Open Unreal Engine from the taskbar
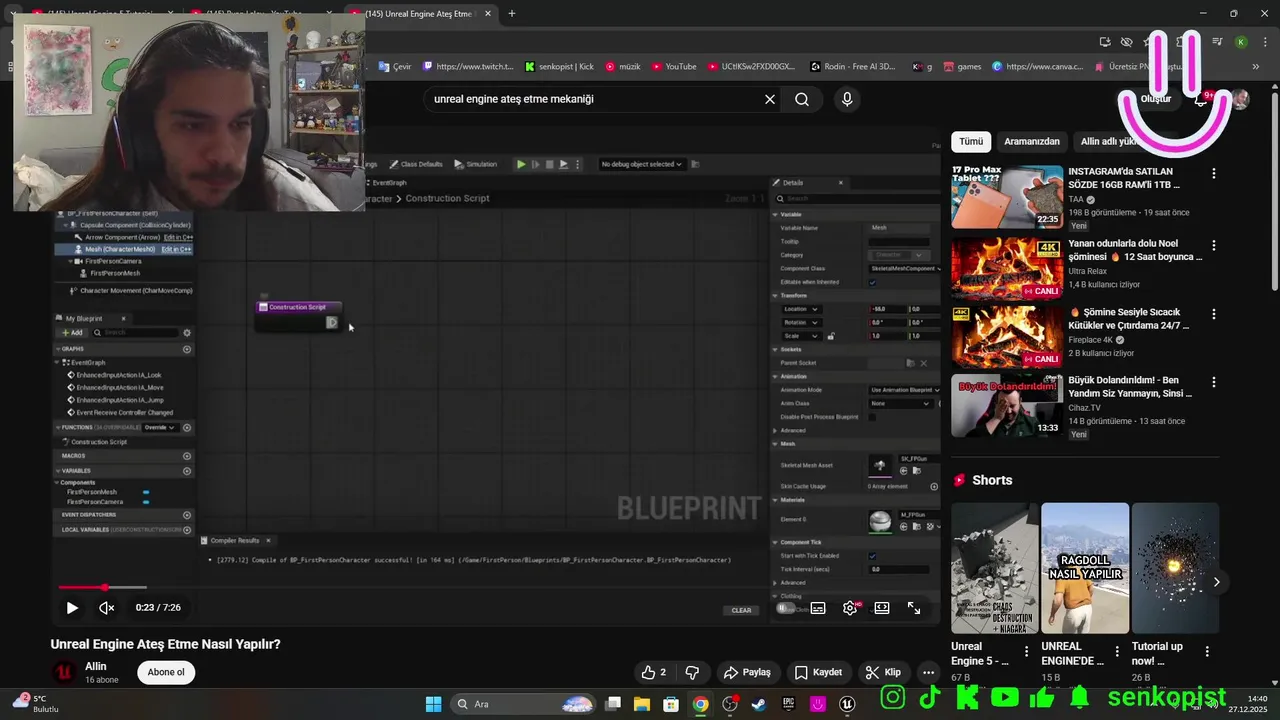The image size is (1280, 720). click(x=847, y=704)
